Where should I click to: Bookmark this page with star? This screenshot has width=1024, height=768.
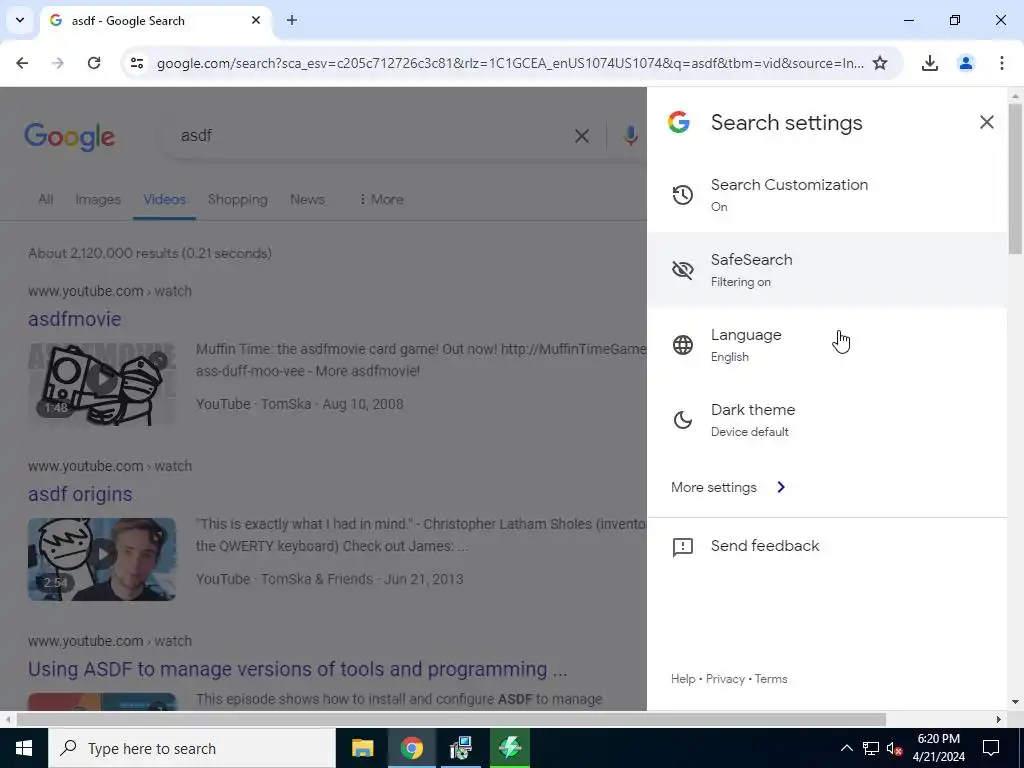point(880,63)
